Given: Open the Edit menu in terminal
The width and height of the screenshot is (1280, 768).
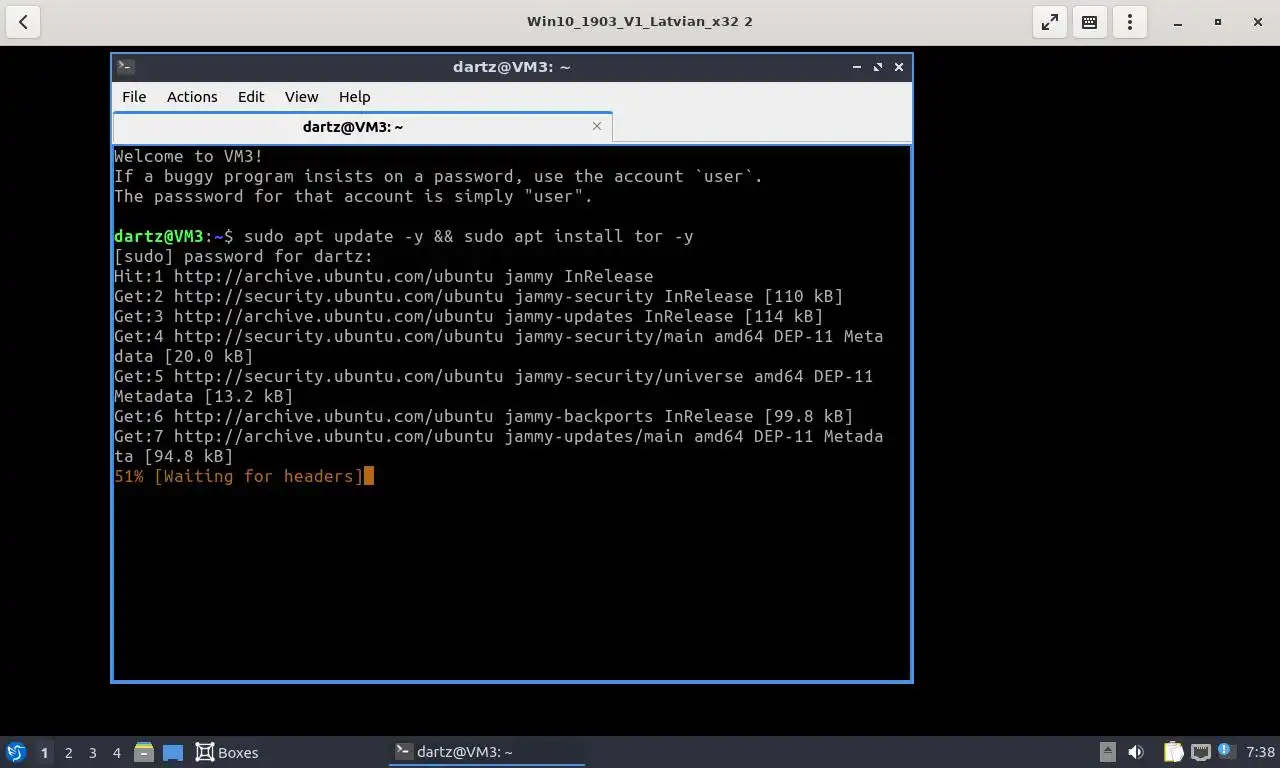Looking at the screenshot, I should click(x=251, y=96).
